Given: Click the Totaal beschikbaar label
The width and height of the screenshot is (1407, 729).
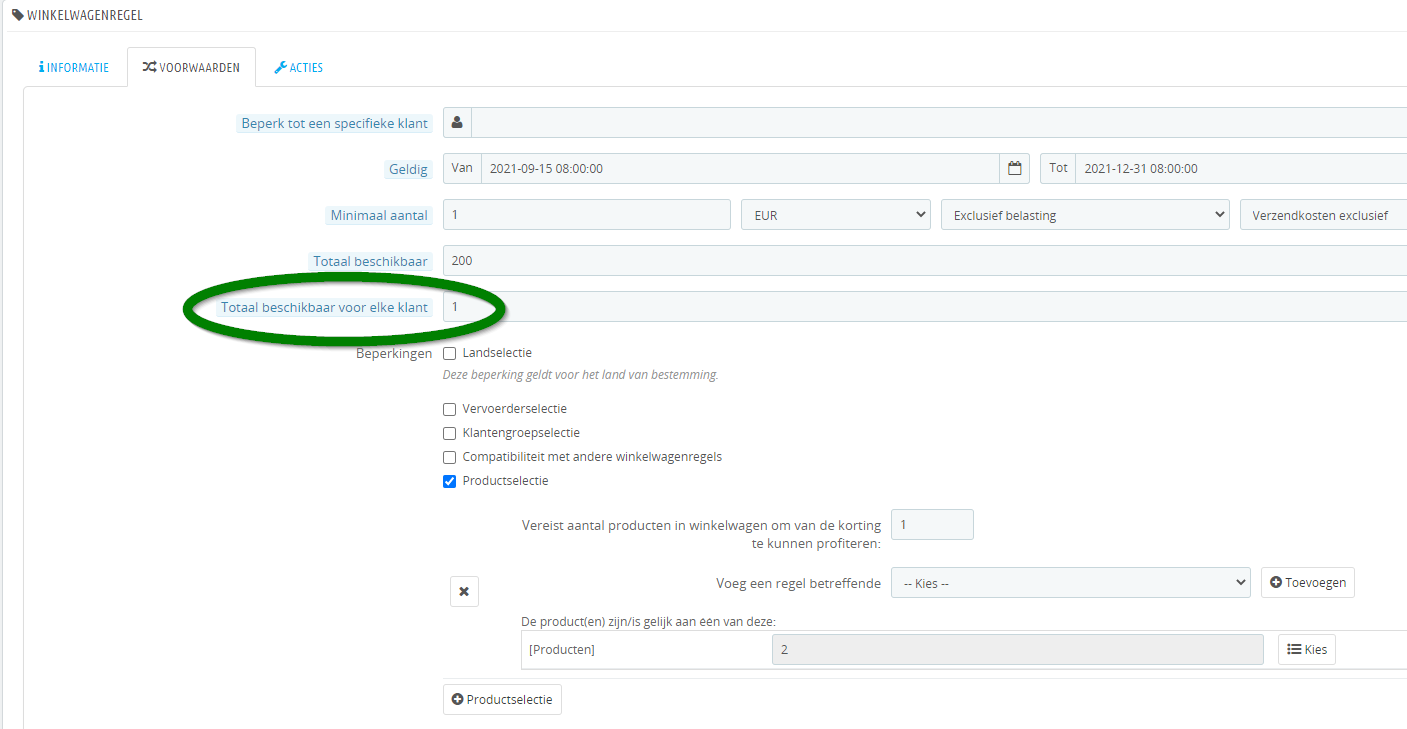Looking at the screenshot, I should [x=370, y=262].
